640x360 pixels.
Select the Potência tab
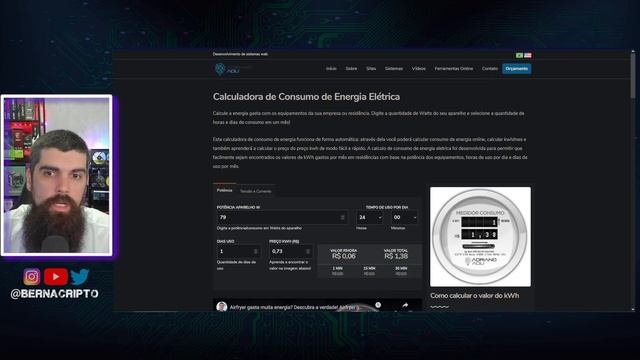224,191
